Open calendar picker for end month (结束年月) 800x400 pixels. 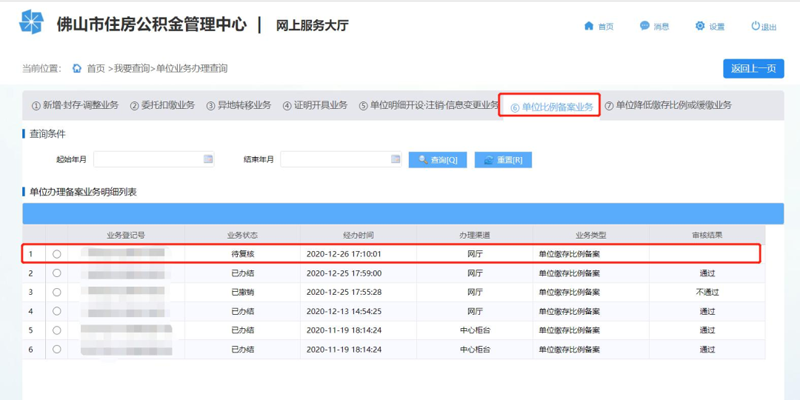click(395, 159)
